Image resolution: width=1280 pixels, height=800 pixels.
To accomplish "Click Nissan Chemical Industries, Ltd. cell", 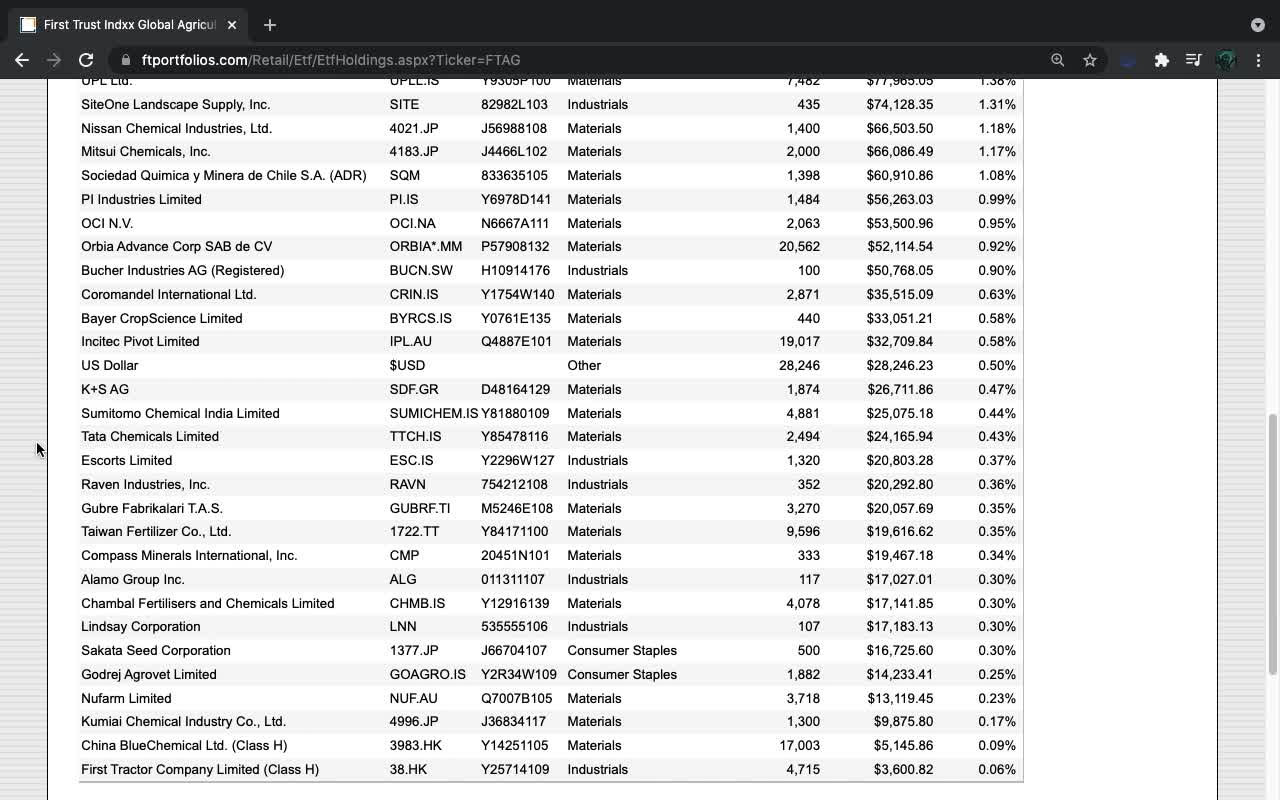I will pos(177,128).
